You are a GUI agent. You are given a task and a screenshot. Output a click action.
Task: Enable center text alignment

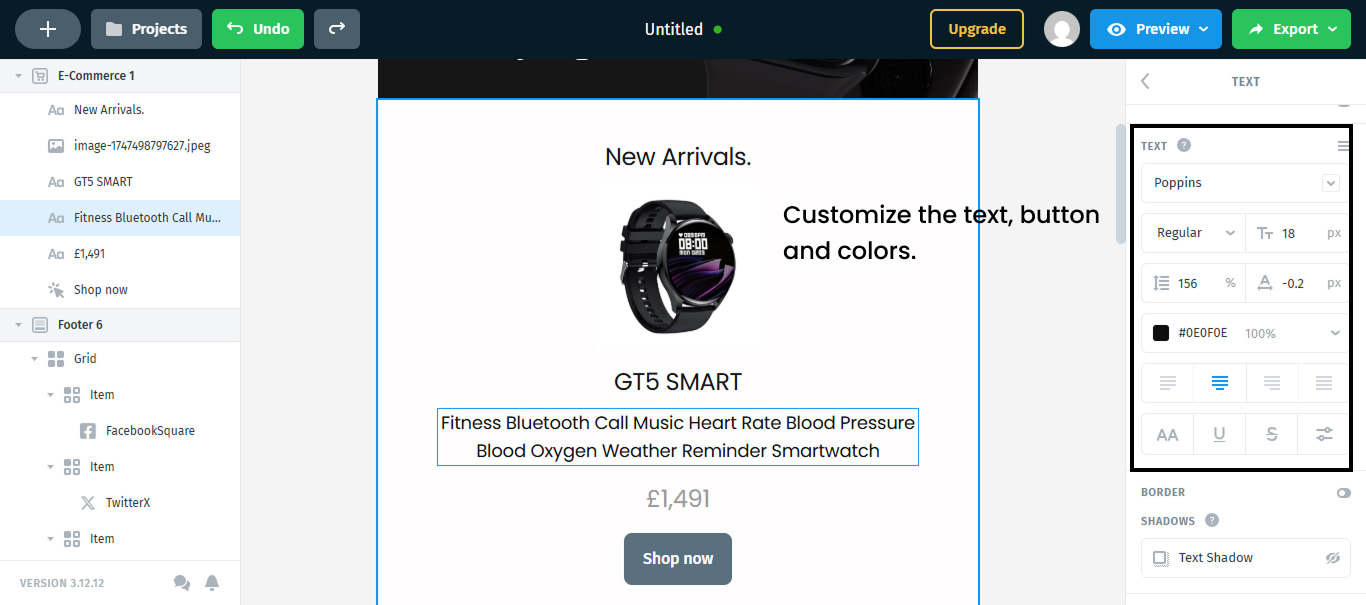click(1219, 383)
